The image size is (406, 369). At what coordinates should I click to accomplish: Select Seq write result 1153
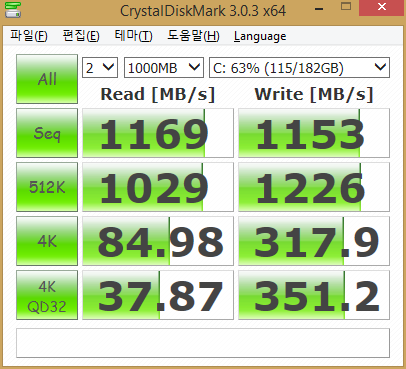314,133
